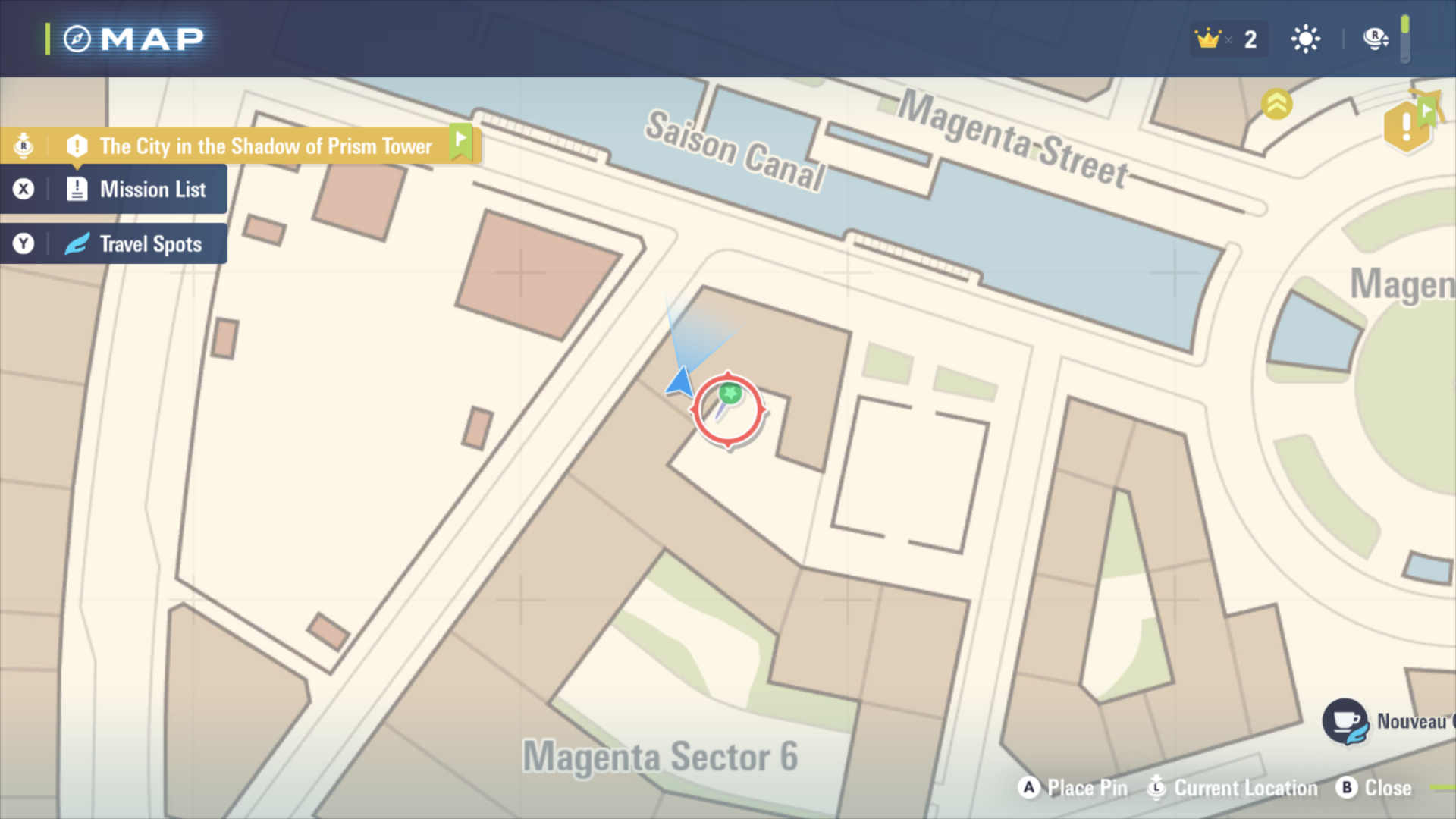Click the R-stick zoom icon
This screenshot has width=1456, height=819.
1376,38
